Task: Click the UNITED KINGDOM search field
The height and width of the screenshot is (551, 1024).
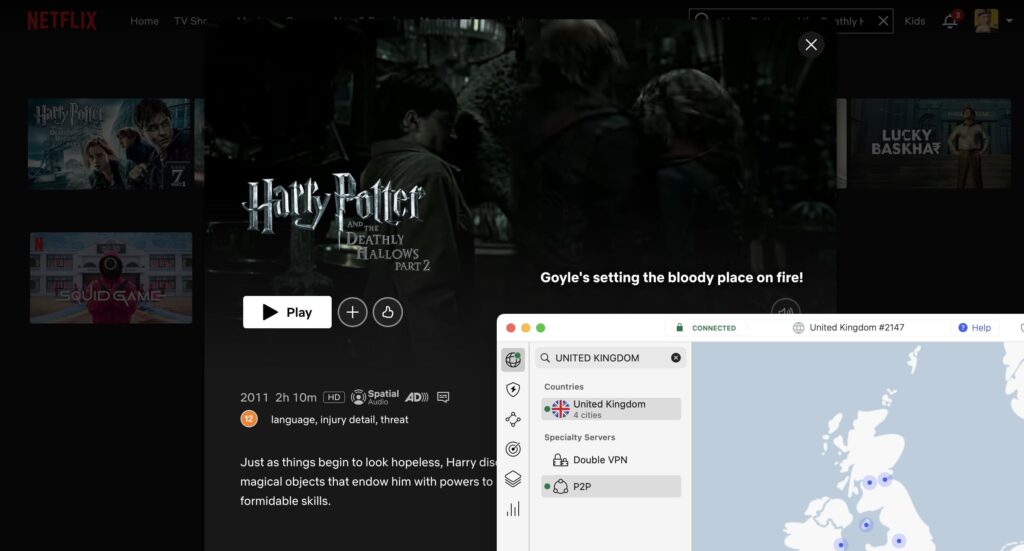Action: click(611, 358)
